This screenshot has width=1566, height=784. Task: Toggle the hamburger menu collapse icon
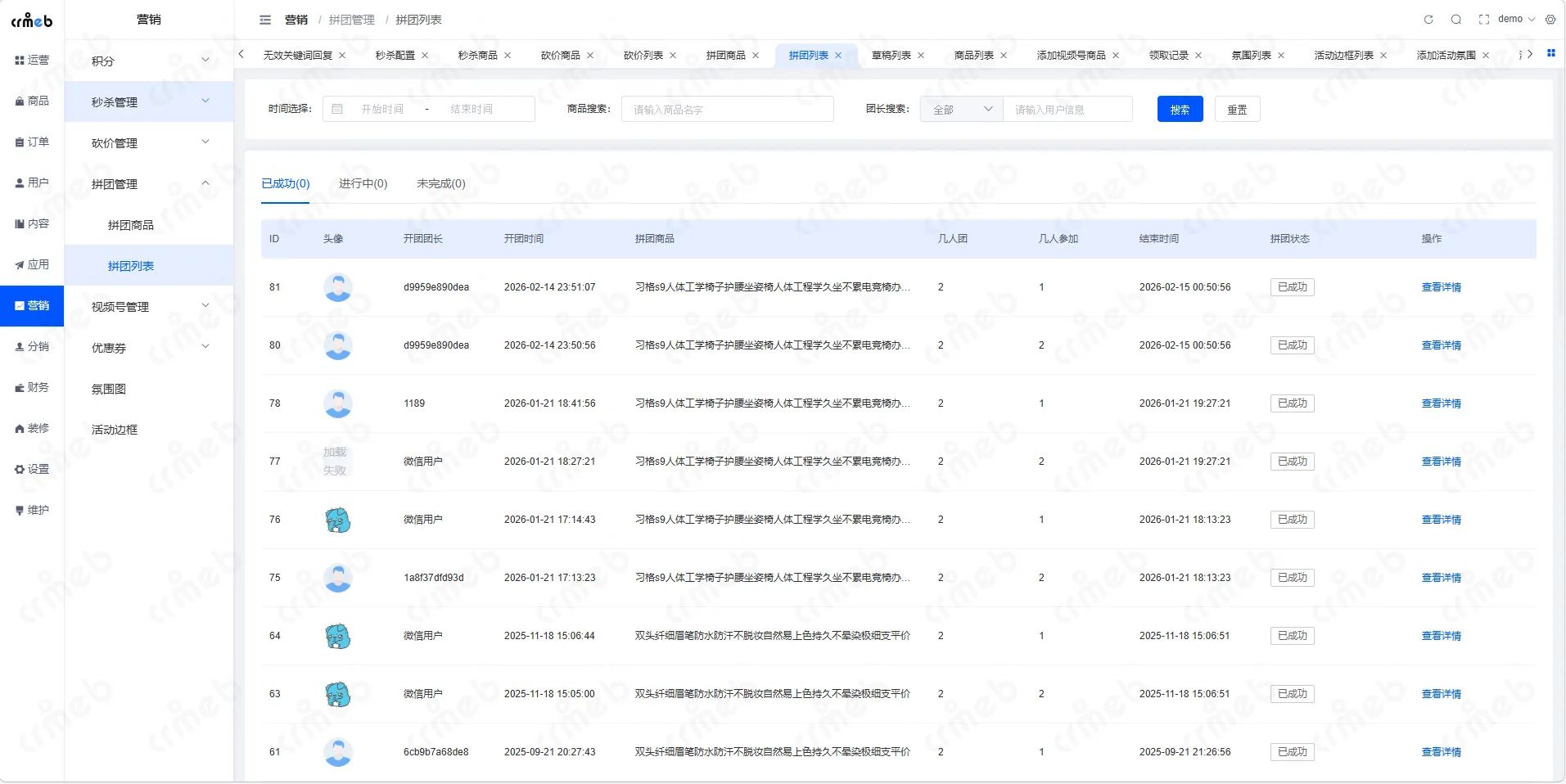pyautogui.click(x=265, y=20)
